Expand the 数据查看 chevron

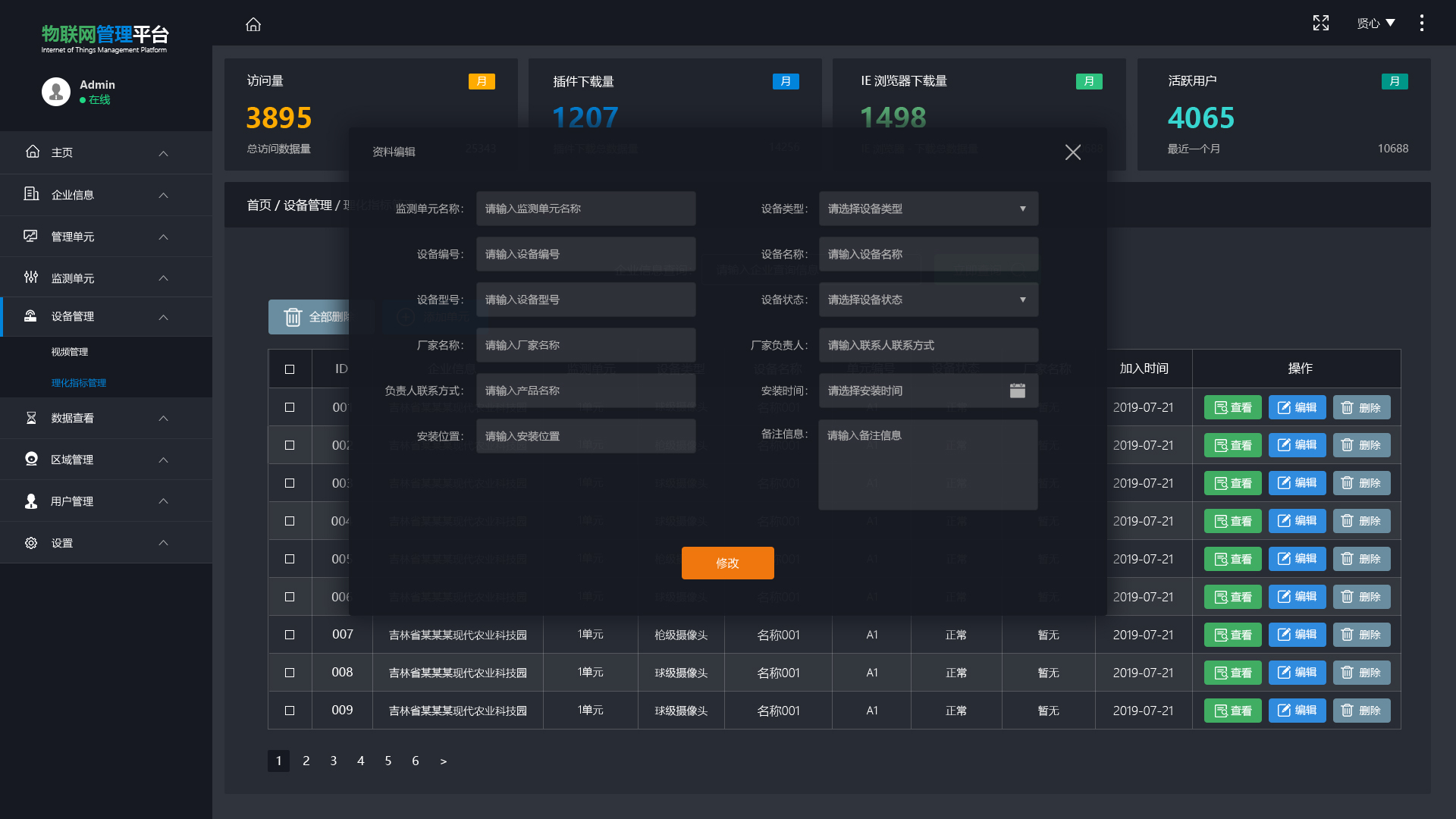coord(163,418)
